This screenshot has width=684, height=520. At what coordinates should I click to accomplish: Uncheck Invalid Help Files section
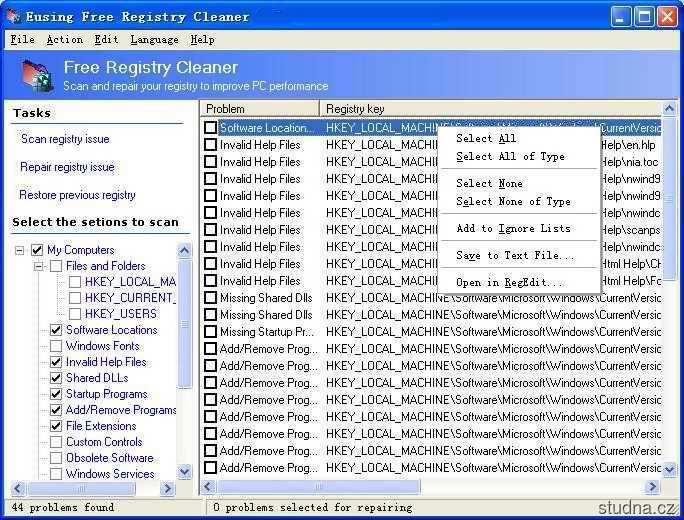coord(56,362)
